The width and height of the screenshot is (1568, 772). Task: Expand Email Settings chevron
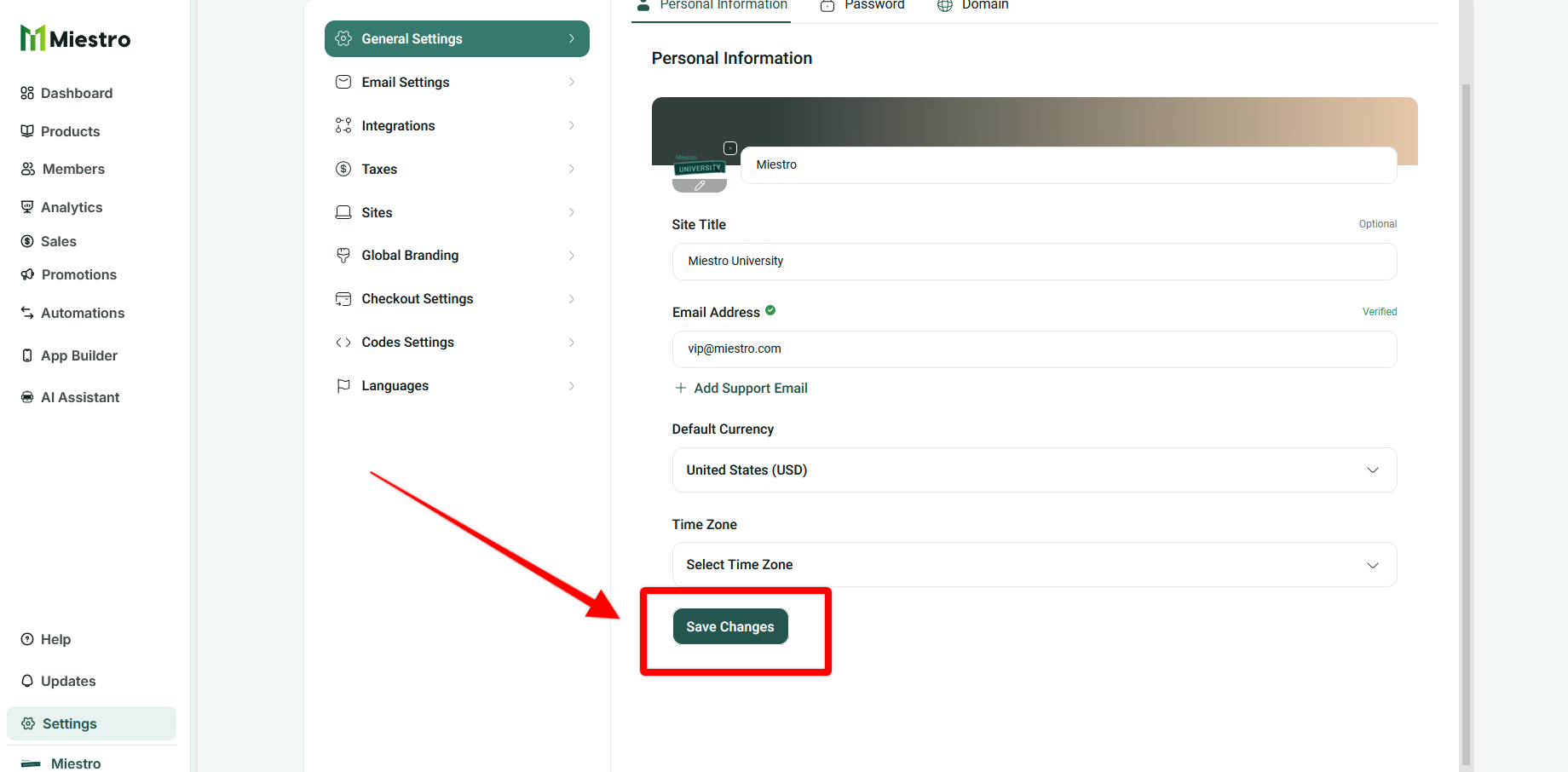pyautogui.click(x=572, y=82)
